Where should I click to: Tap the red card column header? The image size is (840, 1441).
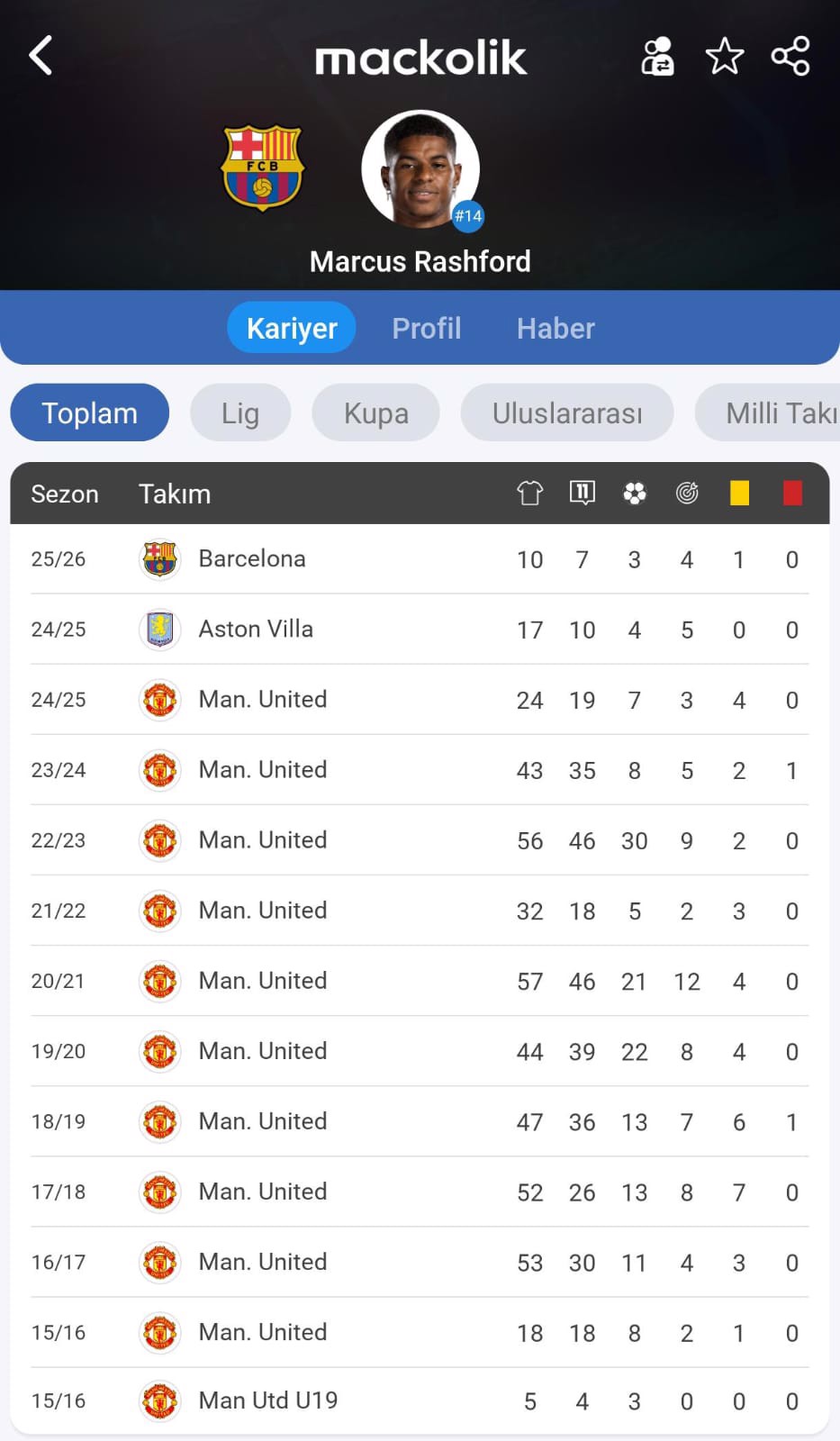[792, 493]
